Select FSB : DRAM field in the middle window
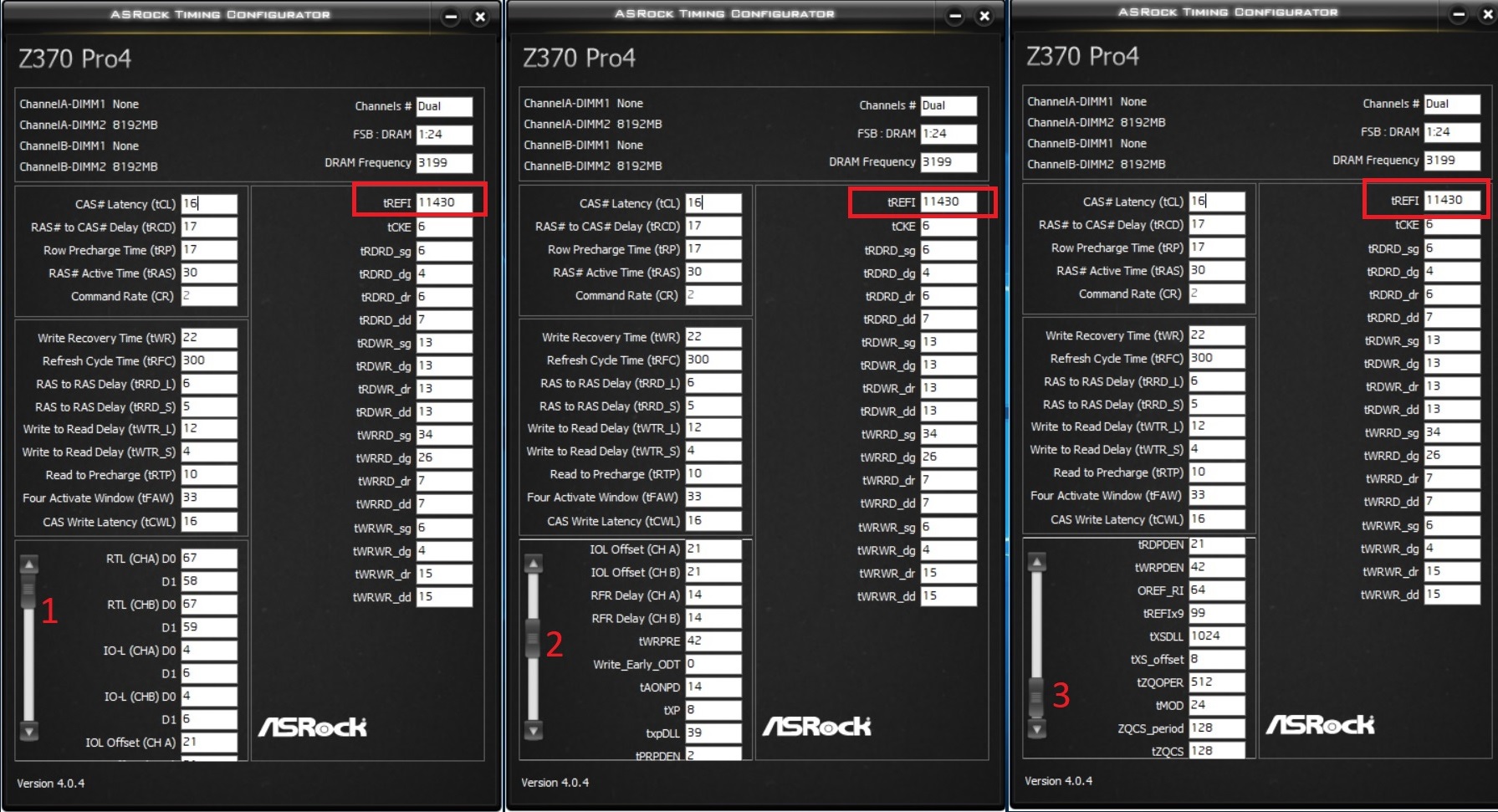This screenshot has width=1498, height=812. click(948, 133)
